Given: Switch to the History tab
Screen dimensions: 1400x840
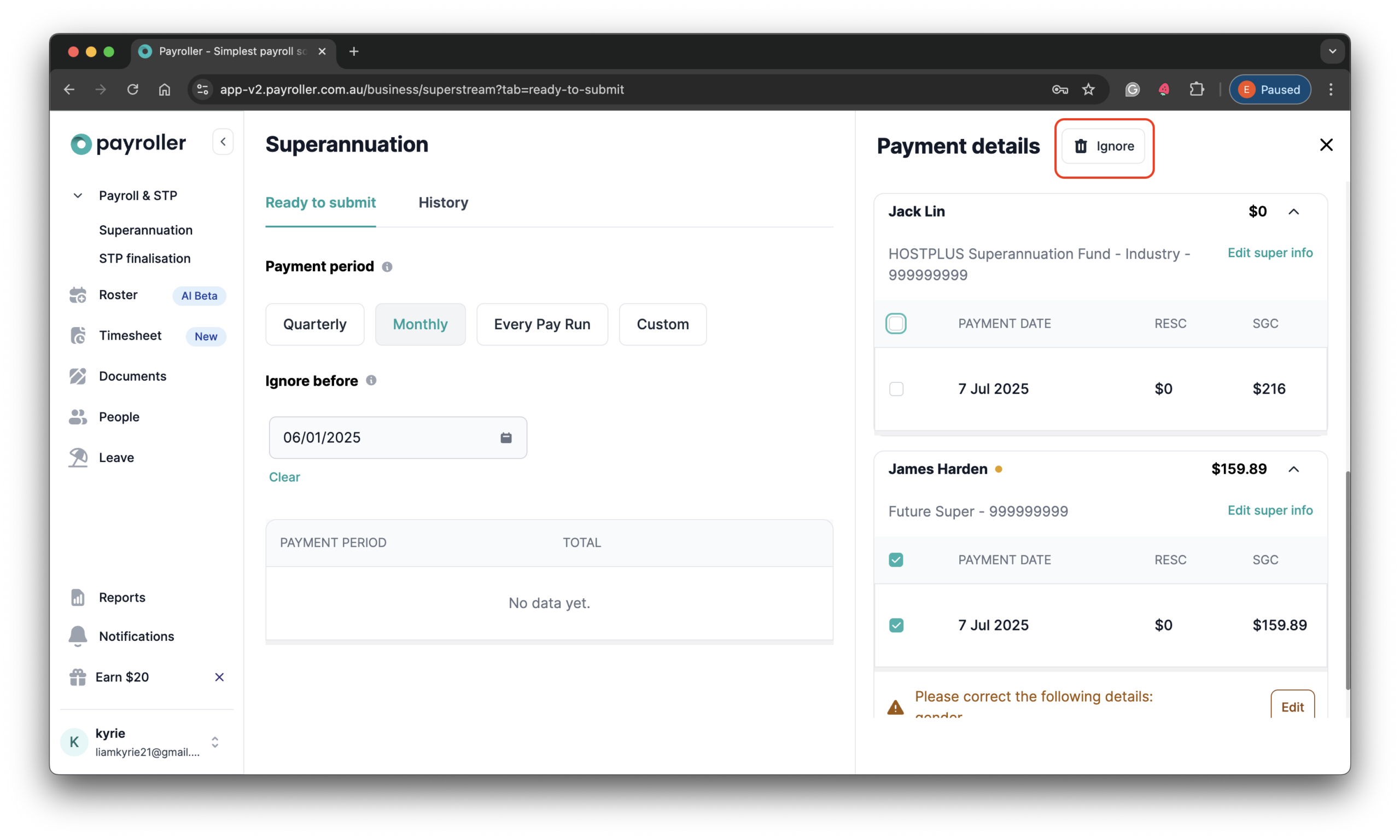Looking at the screenshot, I should tap(444, 203).
